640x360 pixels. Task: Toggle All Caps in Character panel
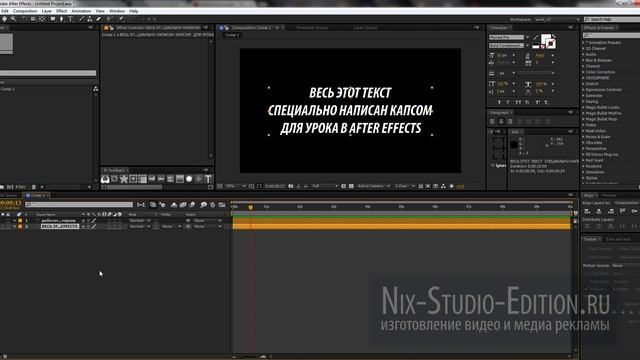coord(518,102)
